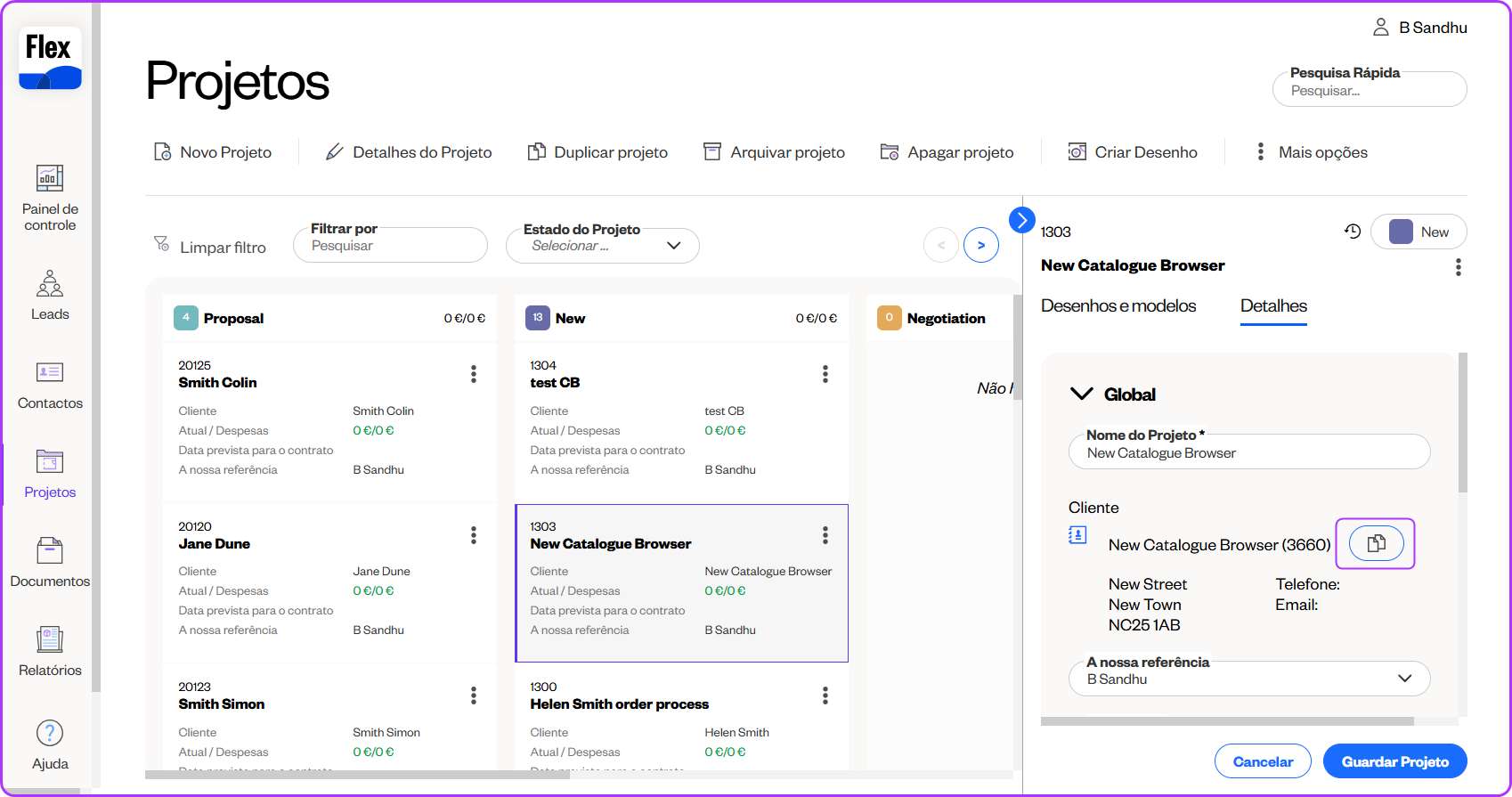This screenshot has width=1512, height=797.
Task: Open Relatórios in the sidebar
Action: point(50,640)
